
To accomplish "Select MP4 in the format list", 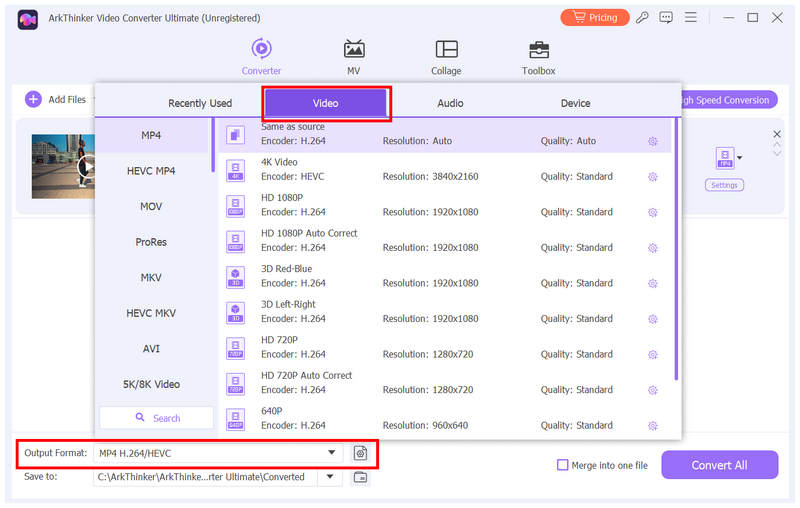I will (x=152, y=135).
